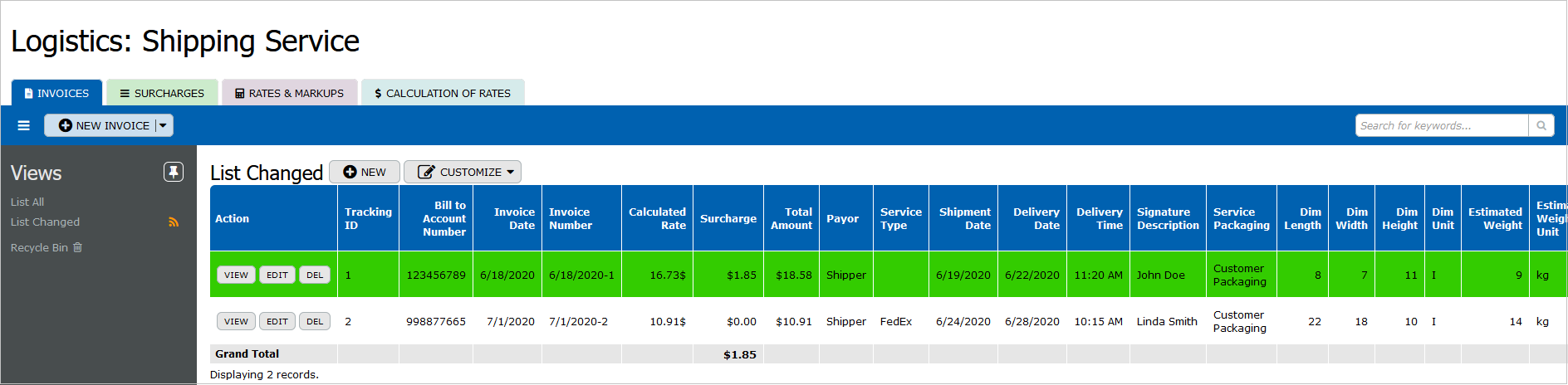
Task: Click the plus icon on NEW INVOICE
Action: (65, 125)
